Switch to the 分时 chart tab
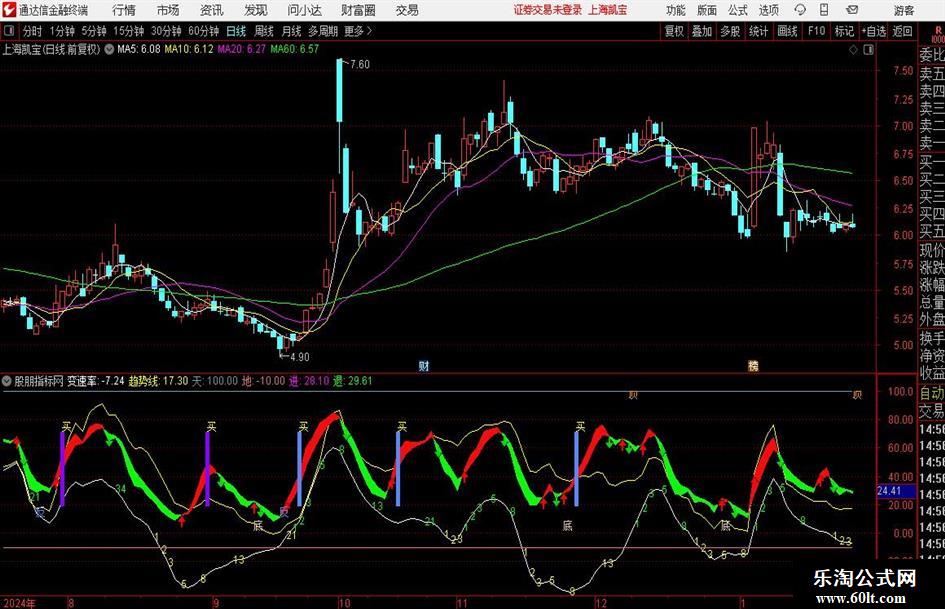945x609 pixels. pyautogui.click(x=33, y=31)
